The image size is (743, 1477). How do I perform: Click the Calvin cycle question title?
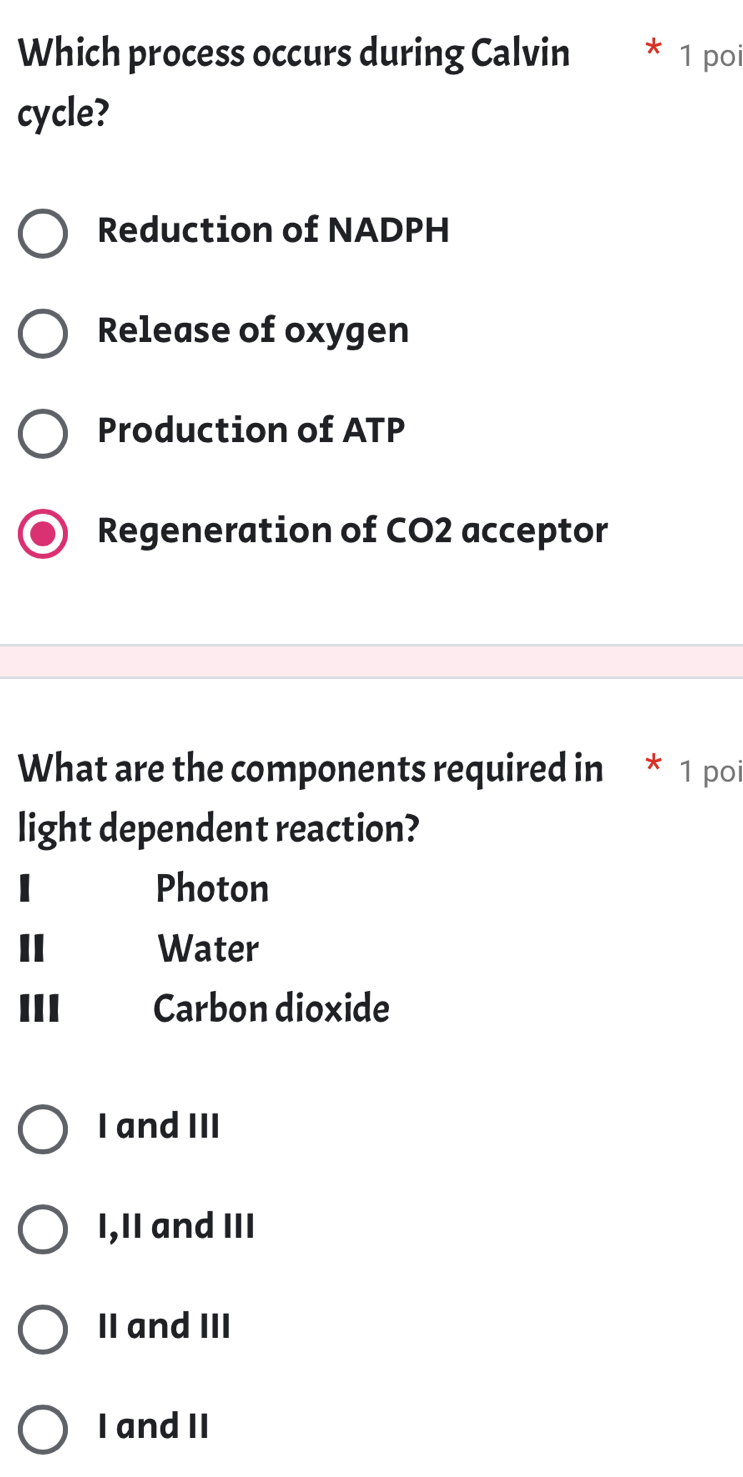coord(293,82)
